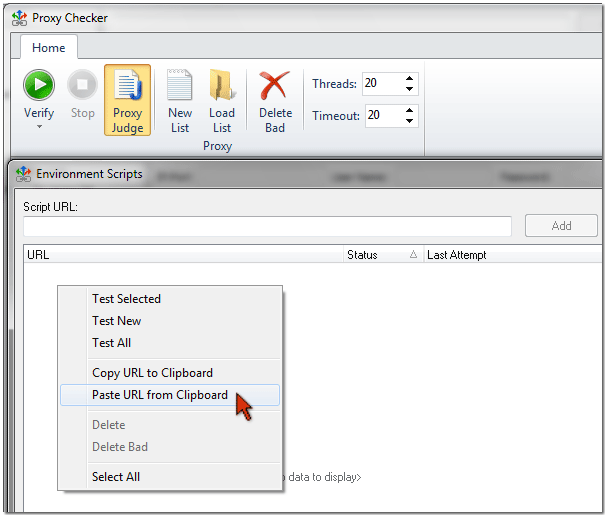Click the Script URL: label
The width and height of the screenshot is (607, 517).
(x=50, y=207)
